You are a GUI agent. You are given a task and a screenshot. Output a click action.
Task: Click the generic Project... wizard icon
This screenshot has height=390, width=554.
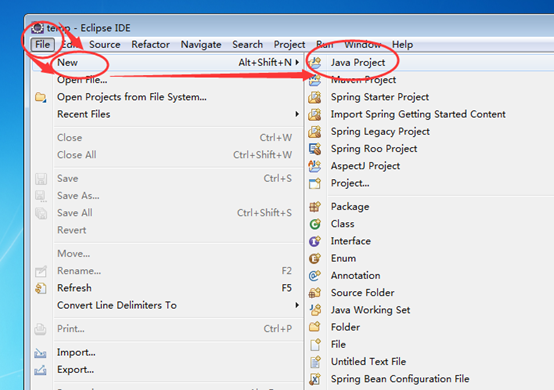[315, 183]
